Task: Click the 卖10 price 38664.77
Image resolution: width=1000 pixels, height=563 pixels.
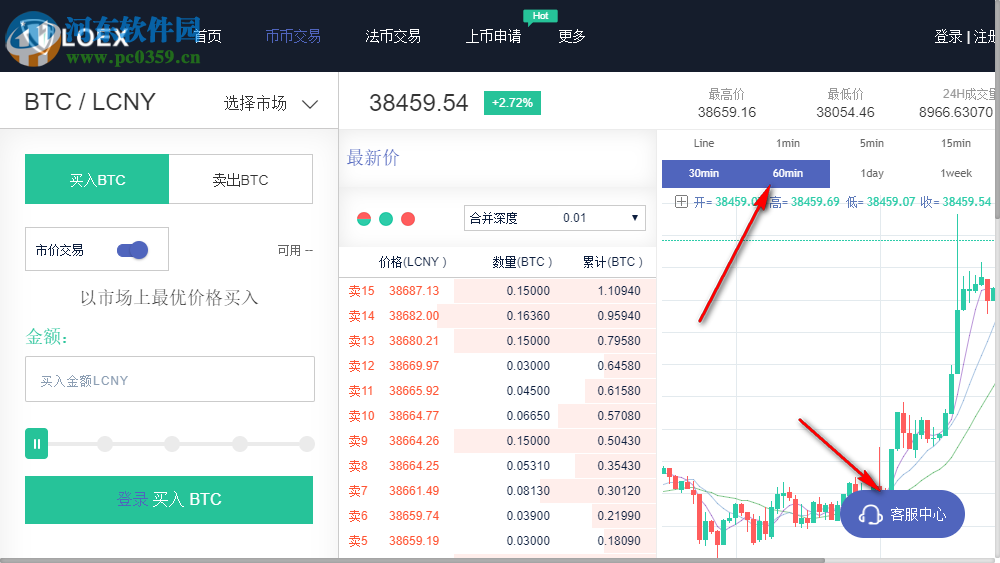Action: [414, 416]
